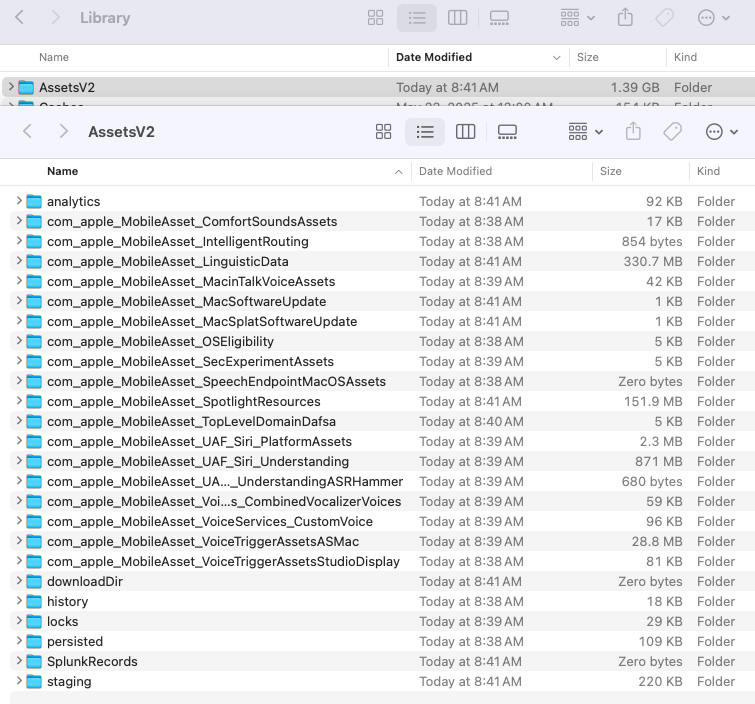Expand AssetsV2 folder in Library window
Viewport: 755px width, 704px height.
(11, 87)
